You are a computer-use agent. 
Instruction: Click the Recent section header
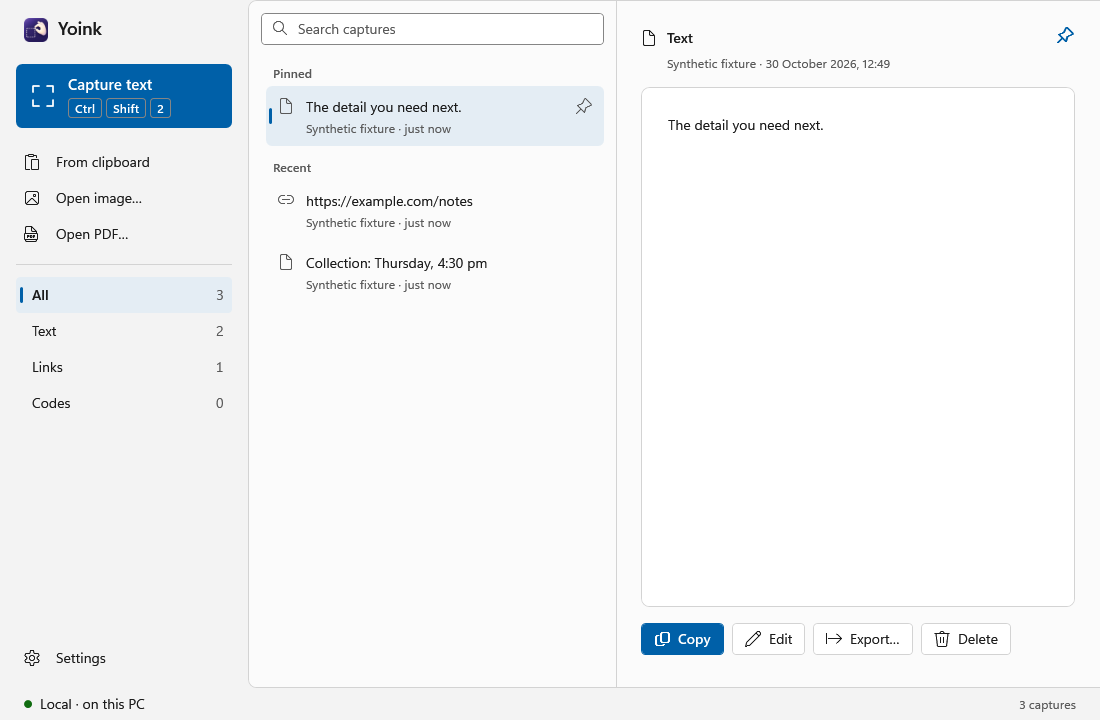(292, 168)
